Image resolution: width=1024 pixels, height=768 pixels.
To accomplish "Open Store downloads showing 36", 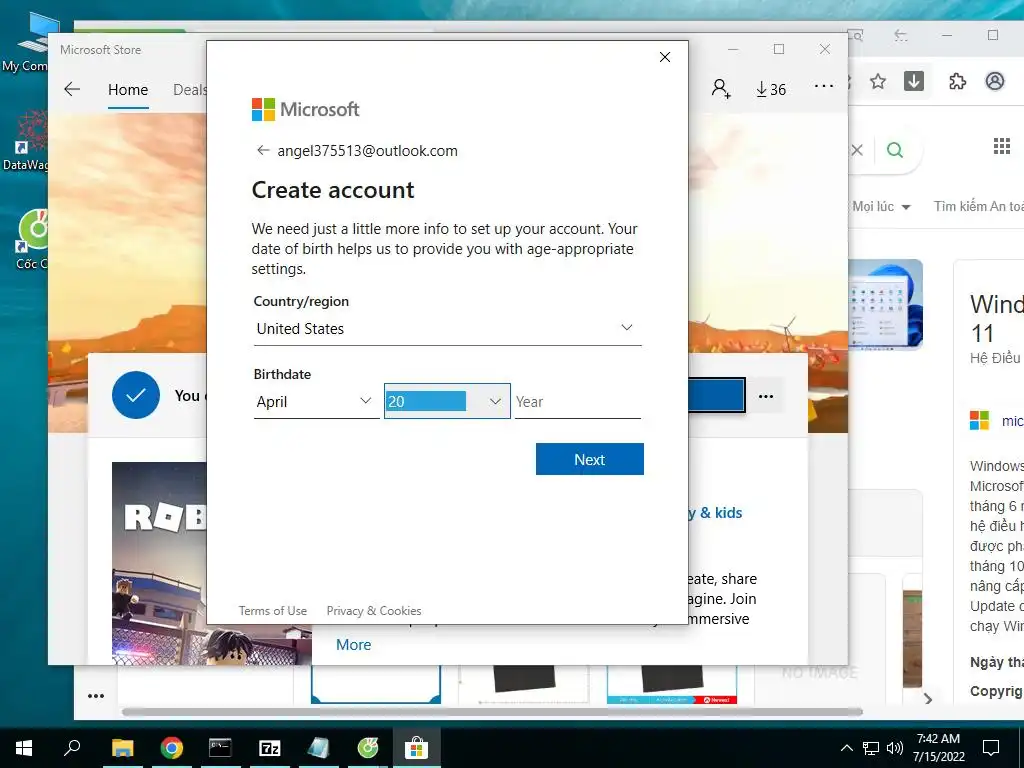I will (x=771, y=89).
